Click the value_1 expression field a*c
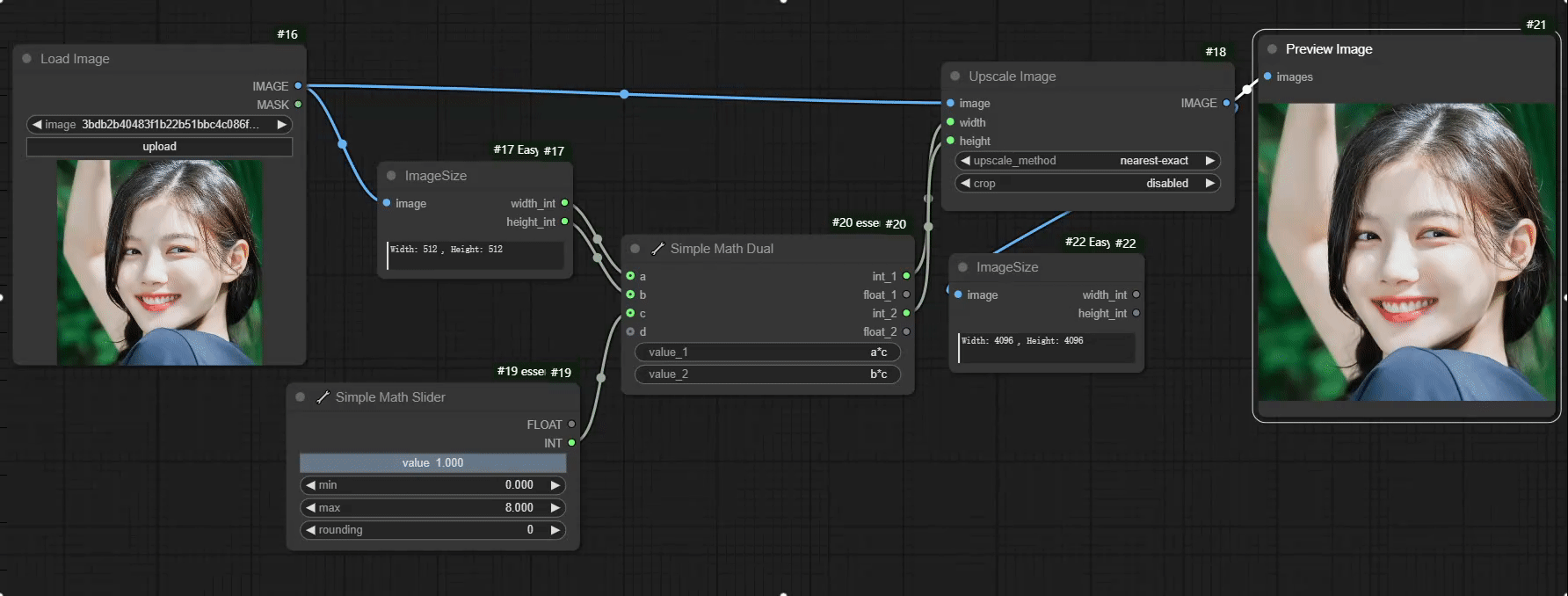This screenshot has height=596, width=1568. click(x=767, y=353)
